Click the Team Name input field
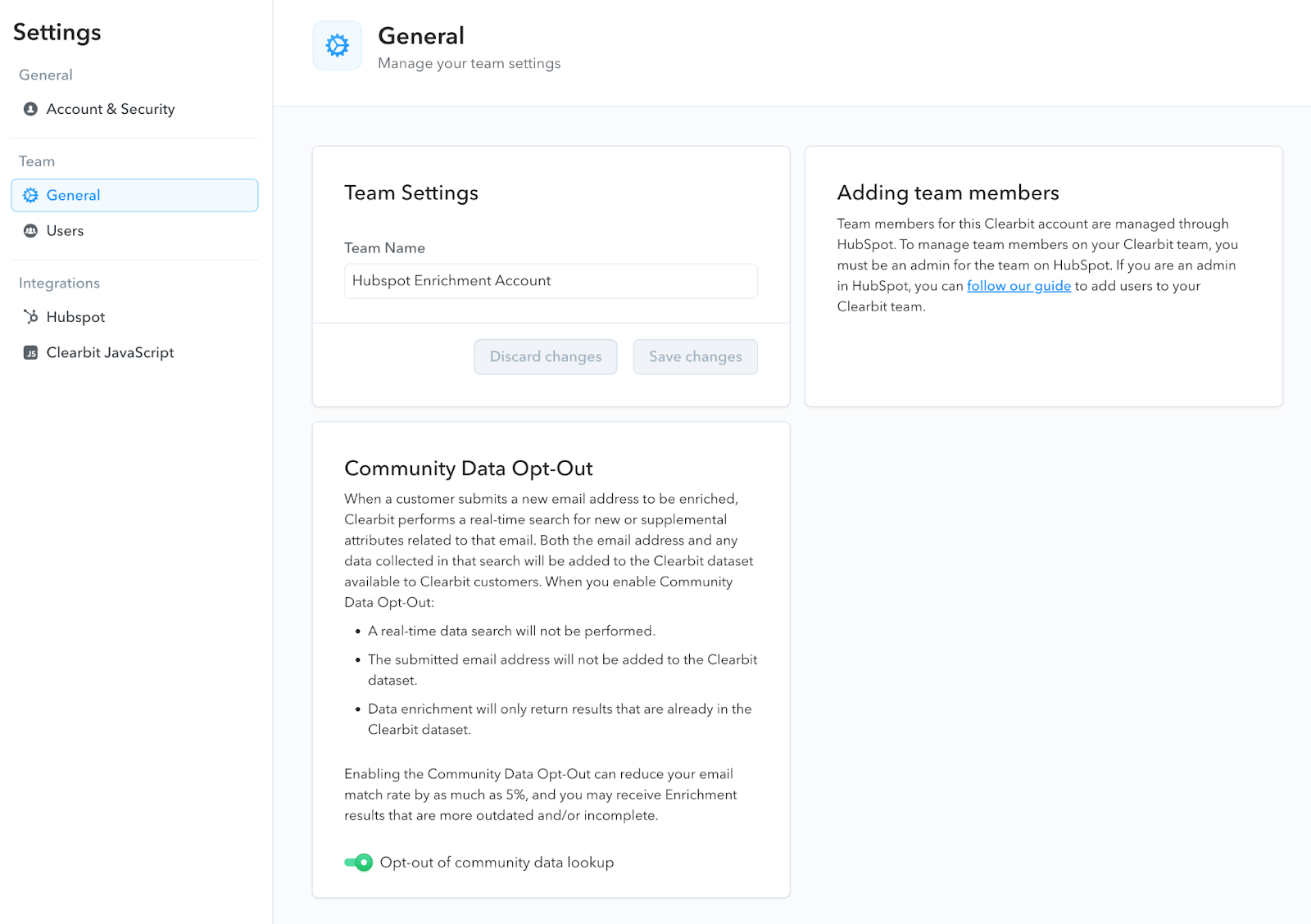This screenshot has width=1311, height=924. (551, 281)
